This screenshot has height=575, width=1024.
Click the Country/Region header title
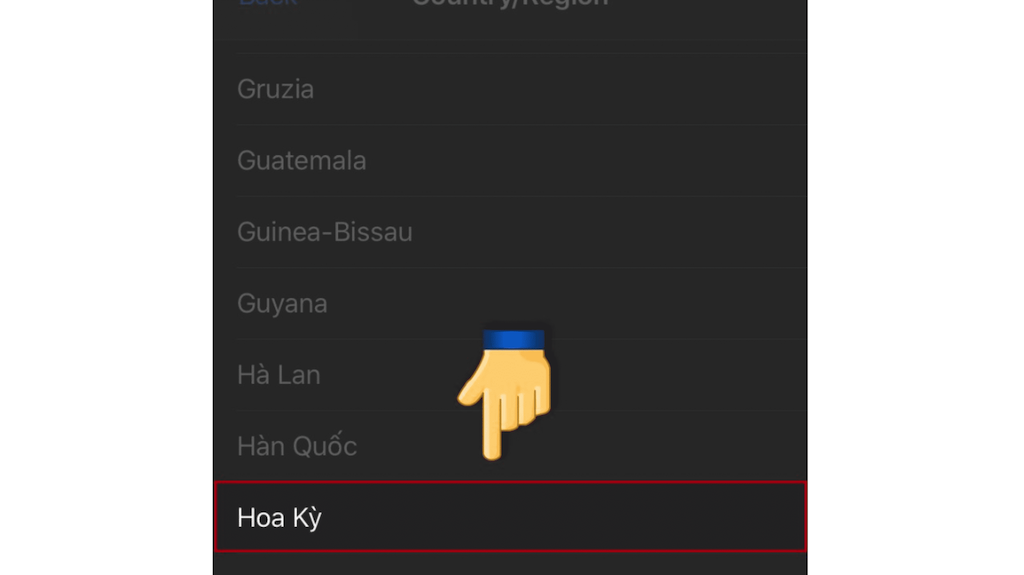coord(510,3)
